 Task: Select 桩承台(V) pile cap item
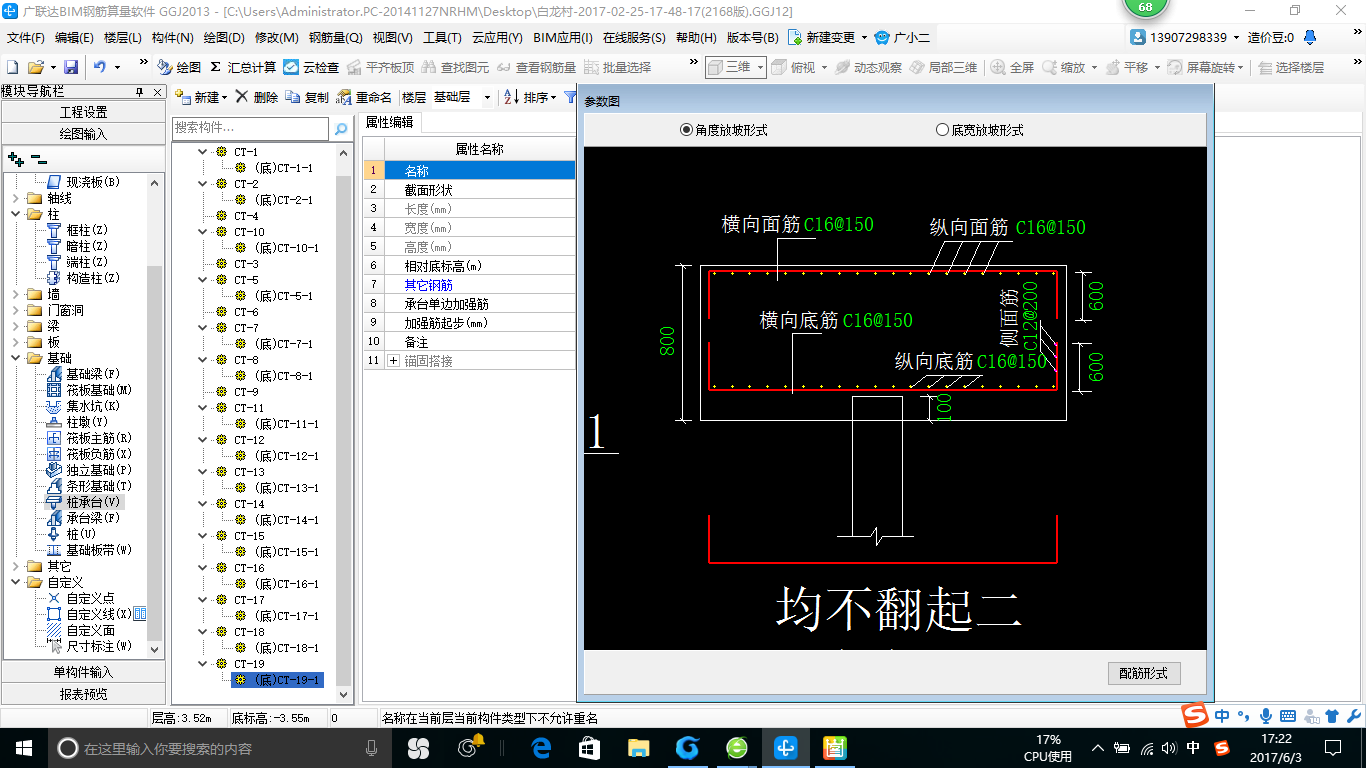click(84, 502)
